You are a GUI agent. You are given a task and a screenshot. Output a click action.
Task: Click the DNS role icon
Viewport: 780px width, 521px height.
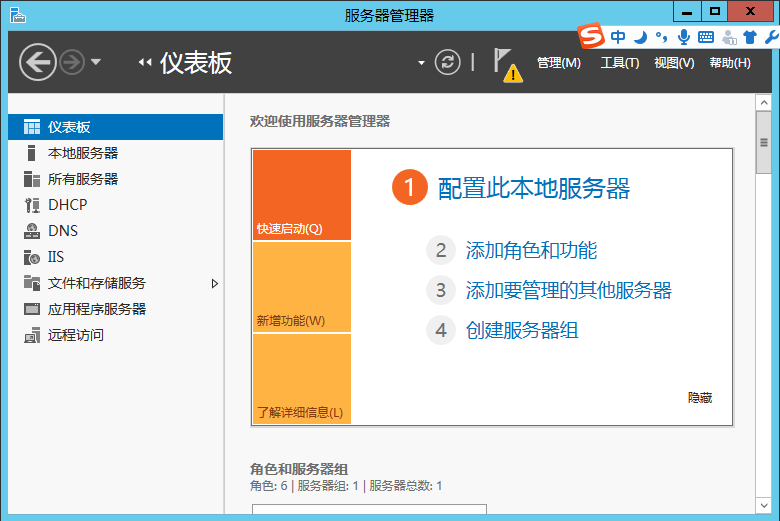pyautogui.click(x=32, y=231)
